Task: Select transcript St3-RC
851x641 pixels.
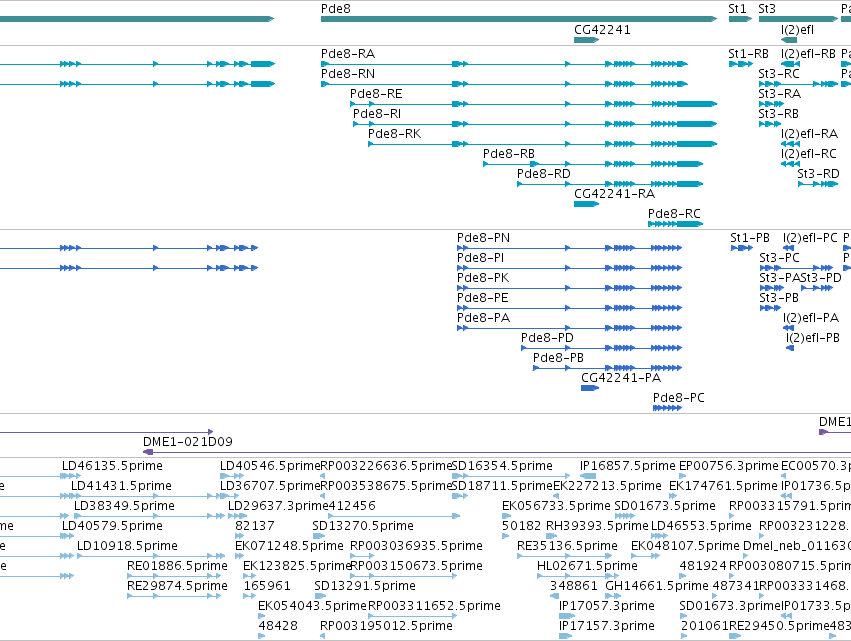Action: click(779, 74)
